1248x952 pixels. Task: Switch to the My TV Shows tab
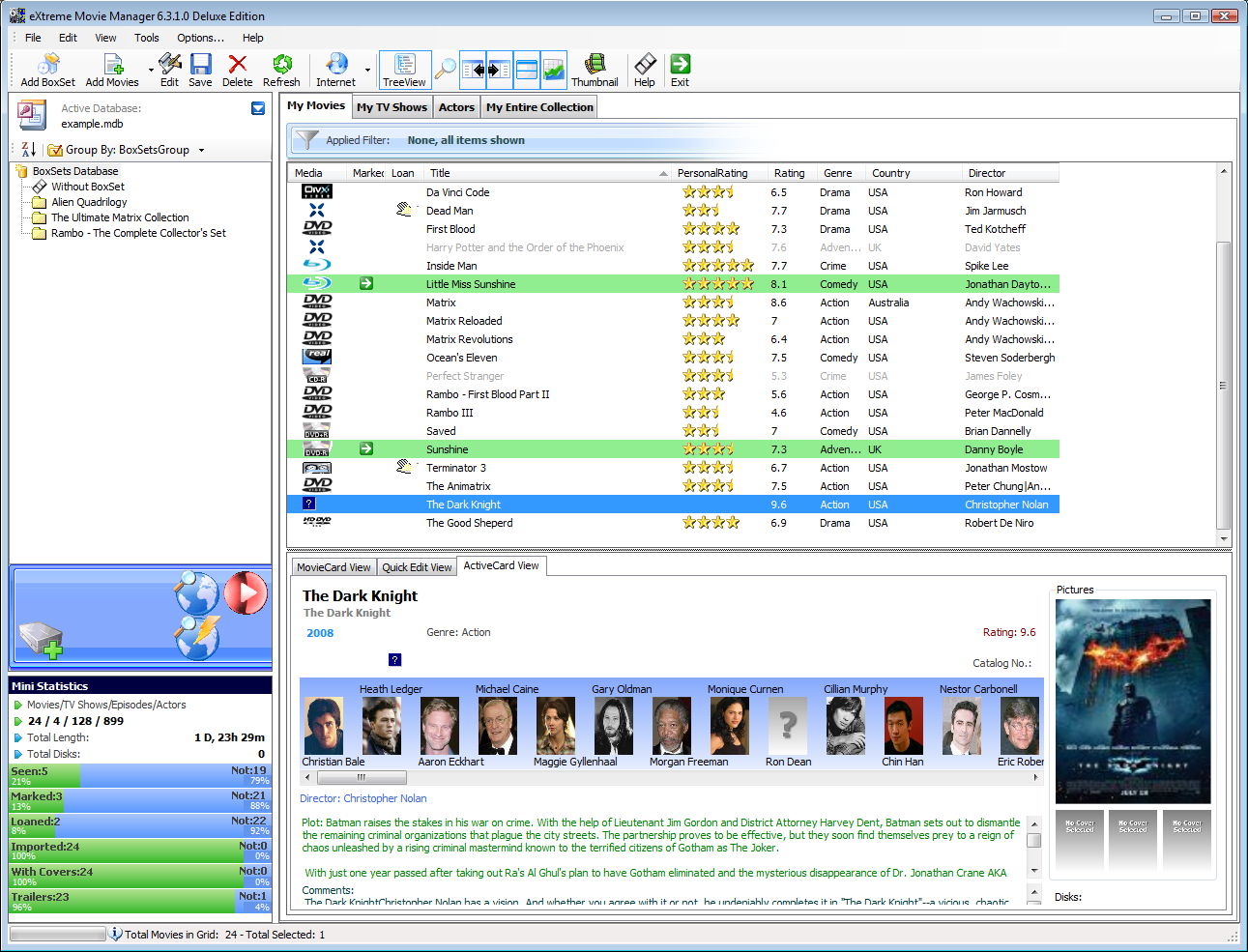coord(392,107)
